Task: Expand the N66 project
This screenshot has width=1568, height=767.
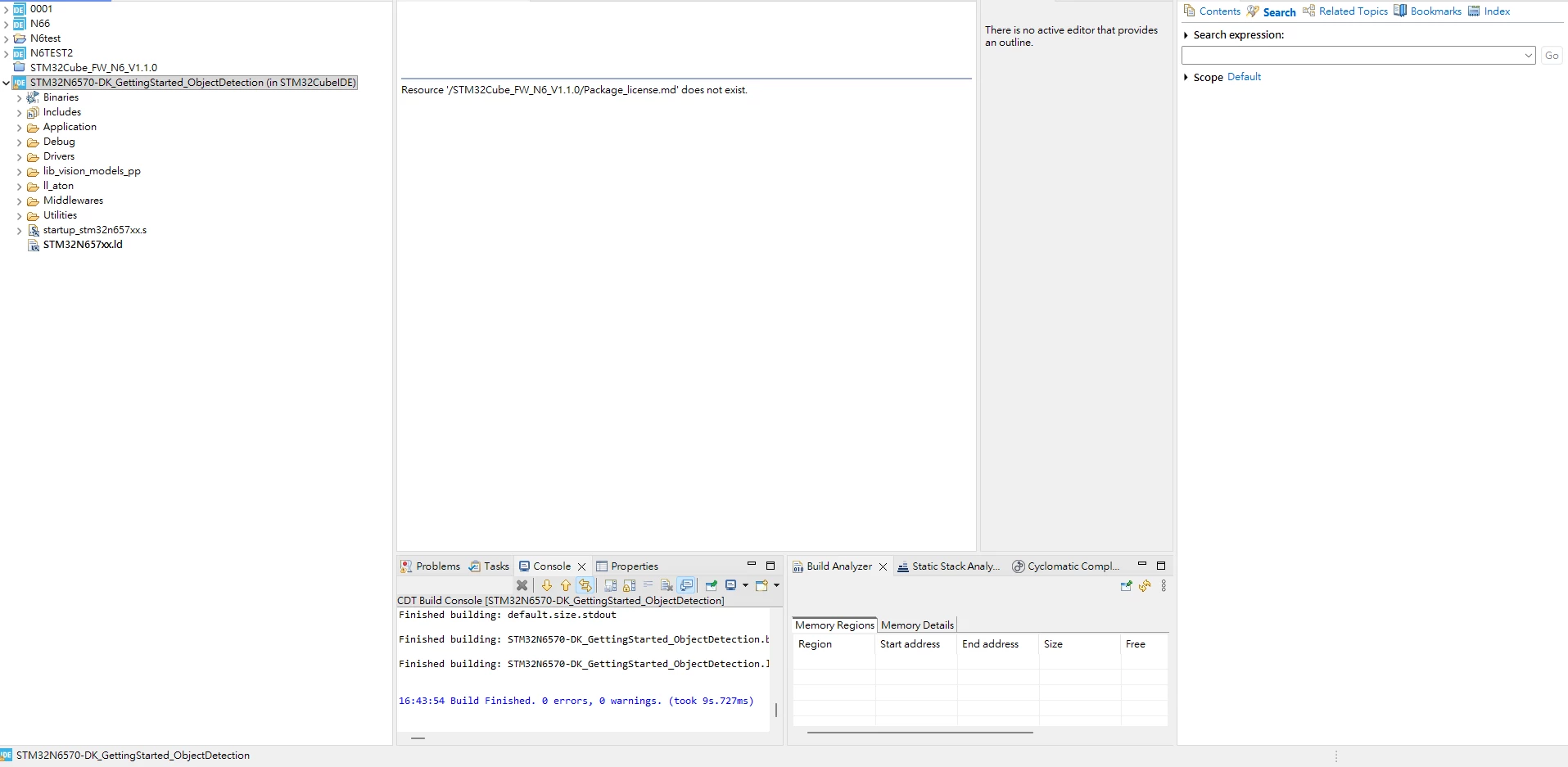Action: point(6,25)
